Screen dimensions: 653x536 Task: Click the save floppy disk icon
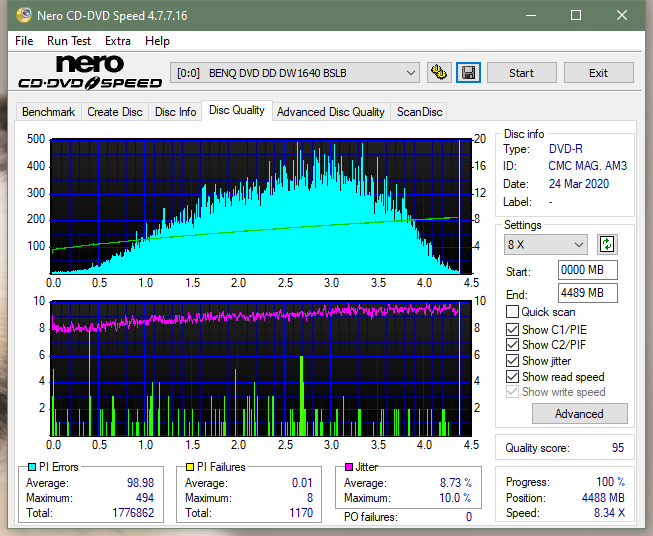click(469, 73)
